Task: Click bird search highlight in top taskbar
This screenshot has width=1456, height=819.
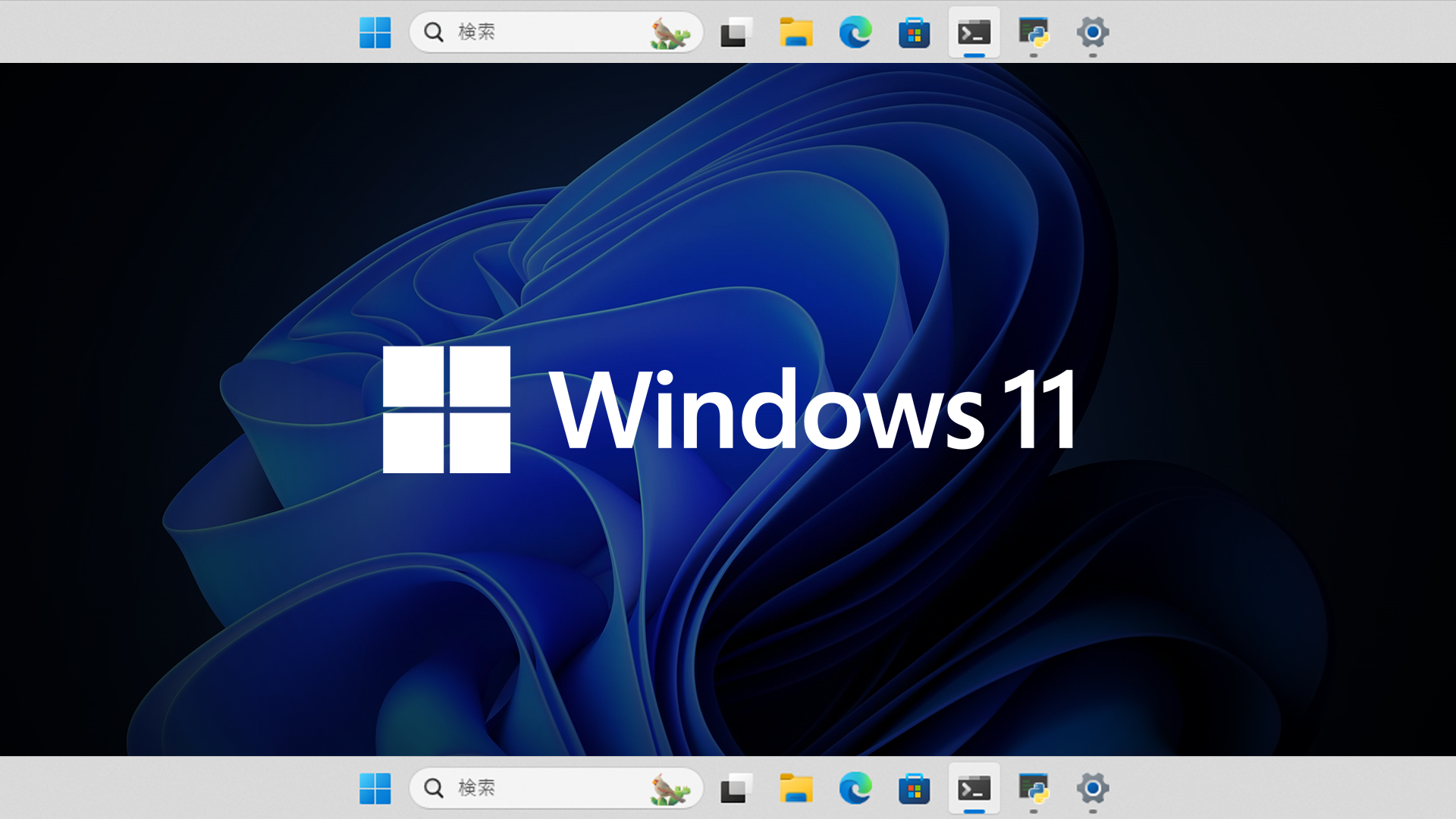Action: click(x=670, y=33)
